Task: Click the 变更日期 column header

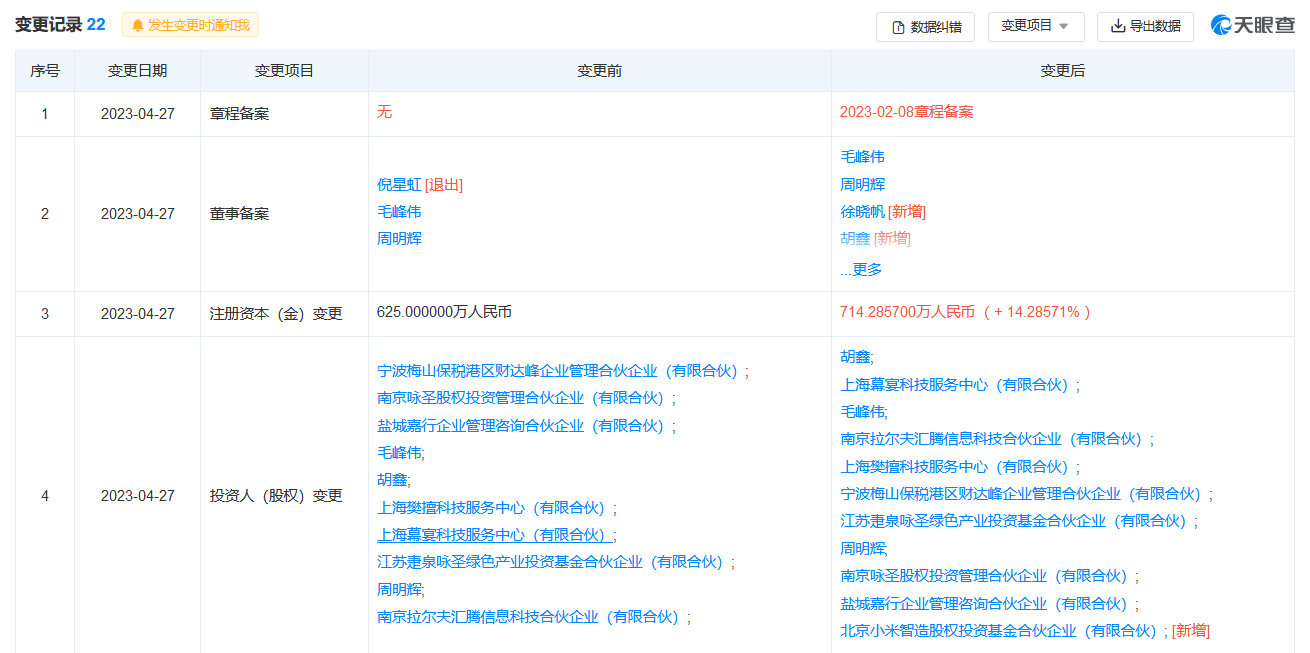Action: point(137,71)
